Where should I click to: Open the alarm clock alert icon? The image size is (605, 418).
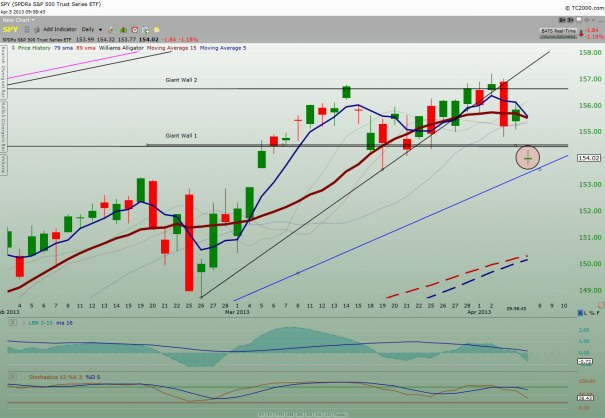coord(135,30)
